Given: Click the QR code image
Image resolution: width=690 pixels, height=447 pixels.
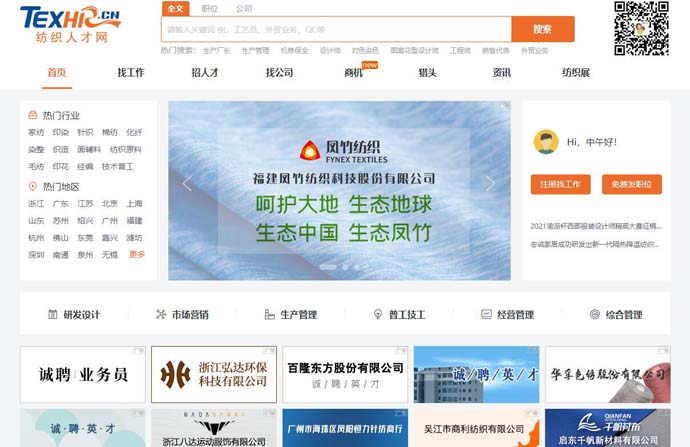Looking at the screenshot, I should click(642, 29).
